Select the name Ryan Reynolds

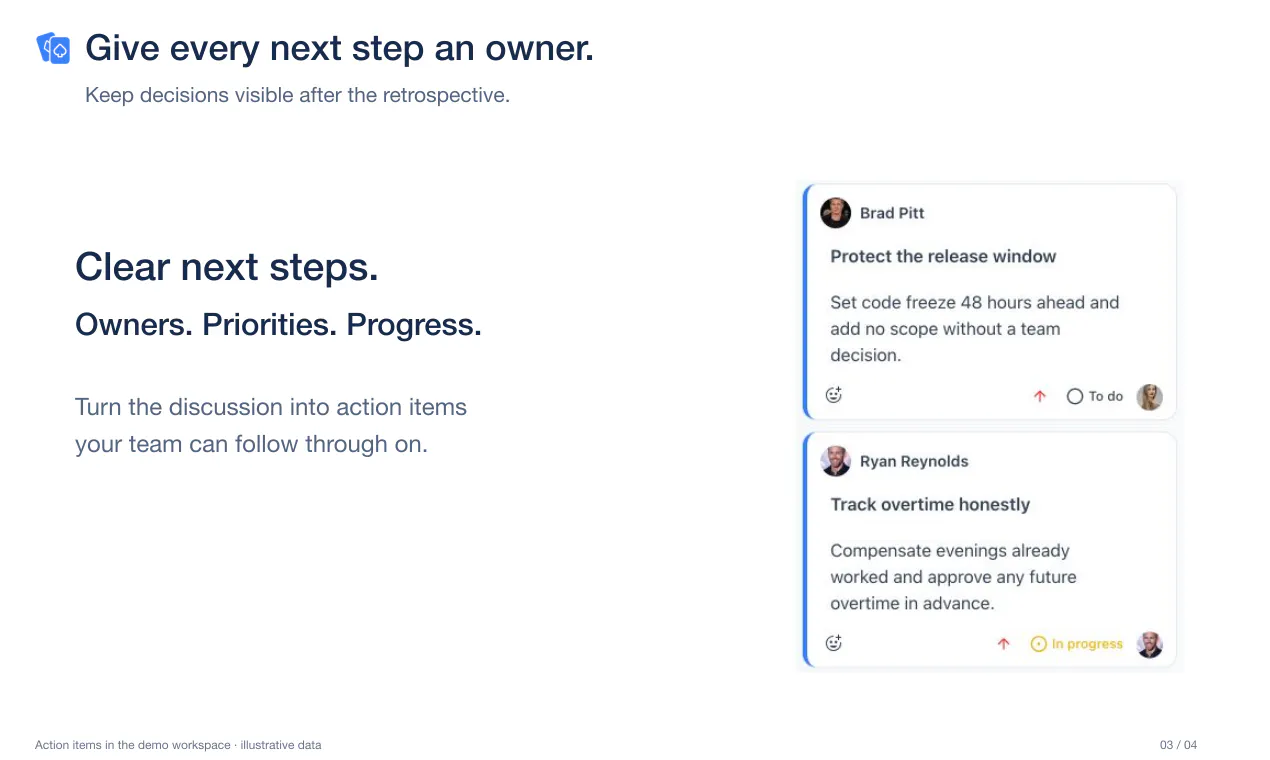pyautogui.click(x=914, y=461)
